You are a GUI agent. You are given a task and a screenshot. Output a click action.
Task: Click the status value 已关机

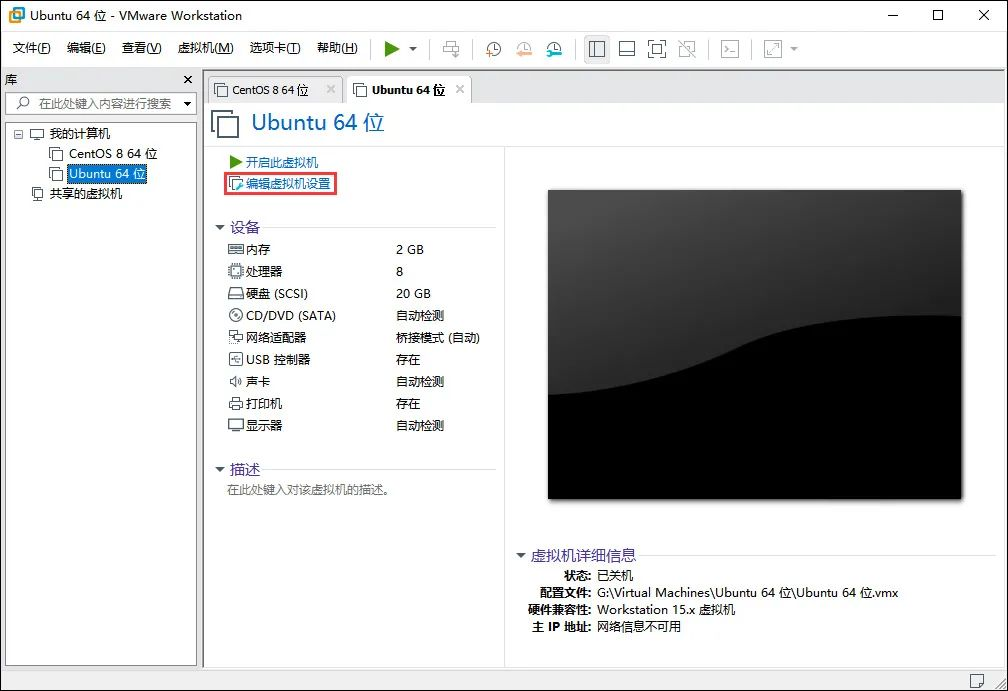[x=615, y=575]
